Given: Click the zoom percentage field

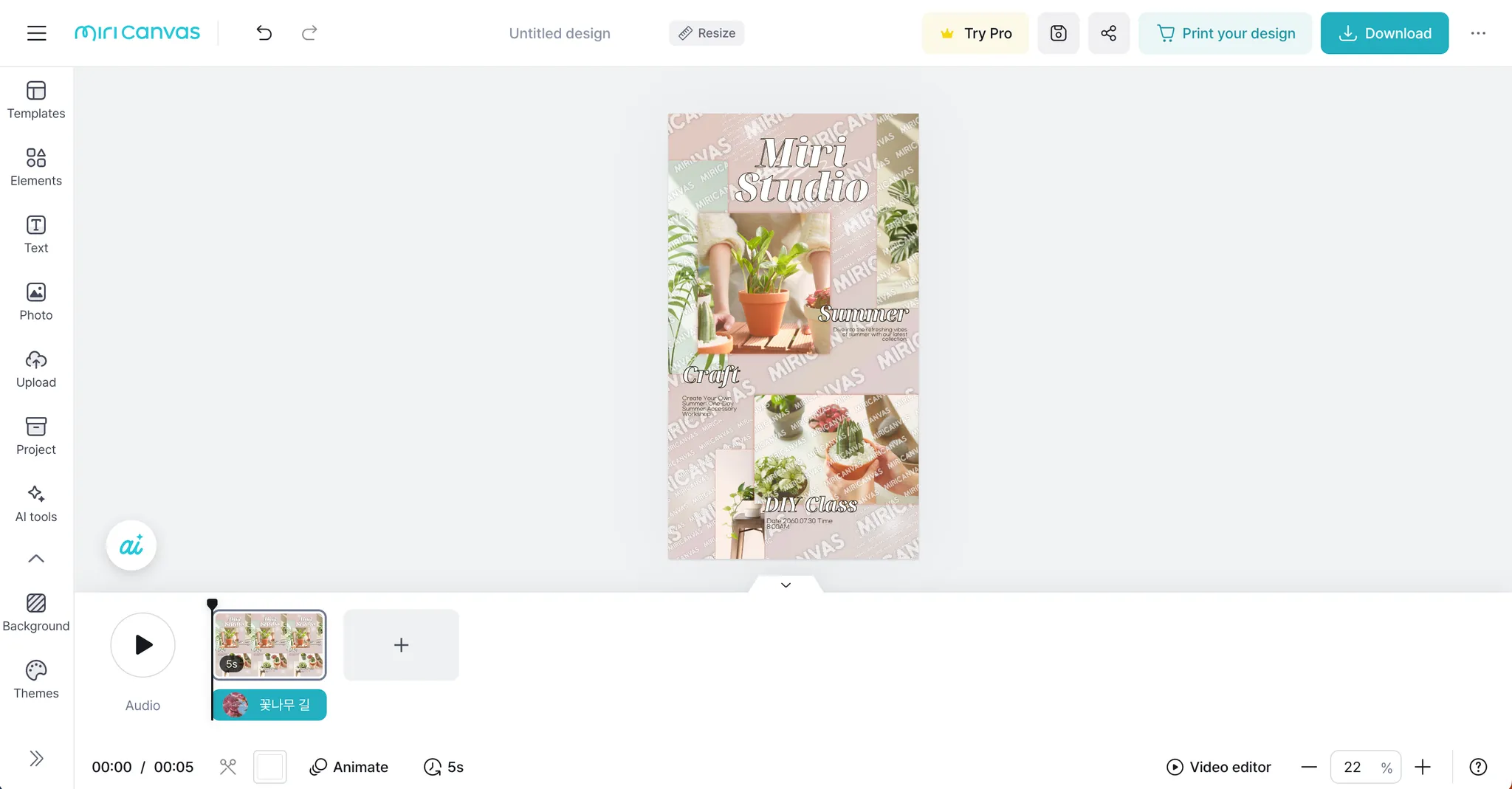Looking at the screenshot, I should 1365,767.
